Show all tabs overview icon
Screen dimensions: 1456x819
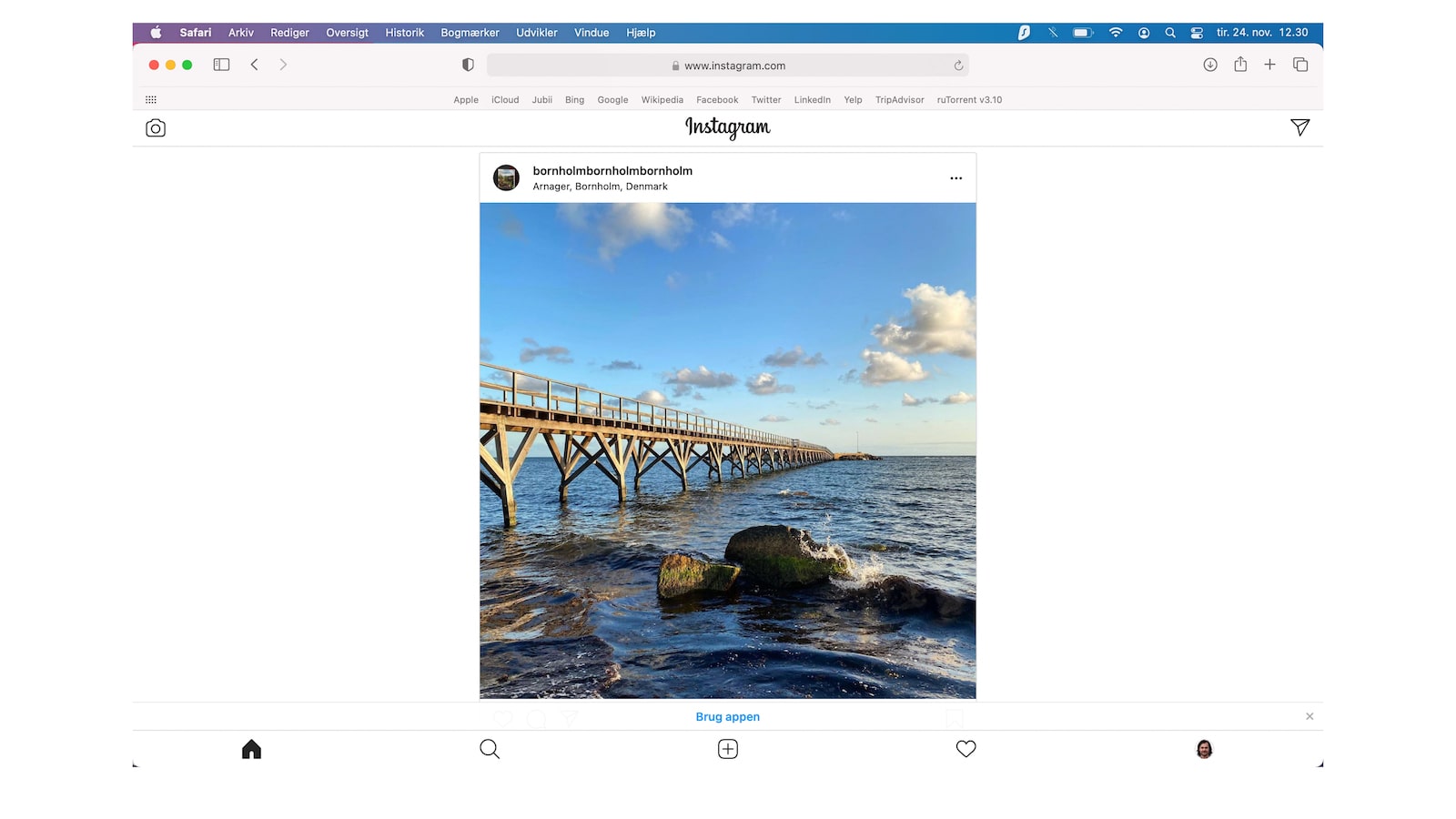pyautogui.click(x=1300, y=65)
